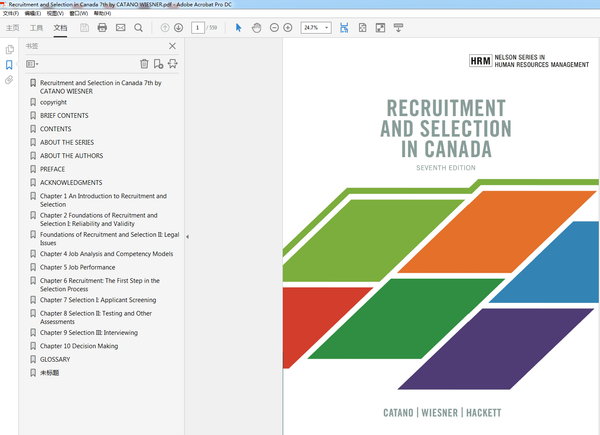600x435 pixels.
Task: Add a new bookmark
Action: click(x=158, y=64)
